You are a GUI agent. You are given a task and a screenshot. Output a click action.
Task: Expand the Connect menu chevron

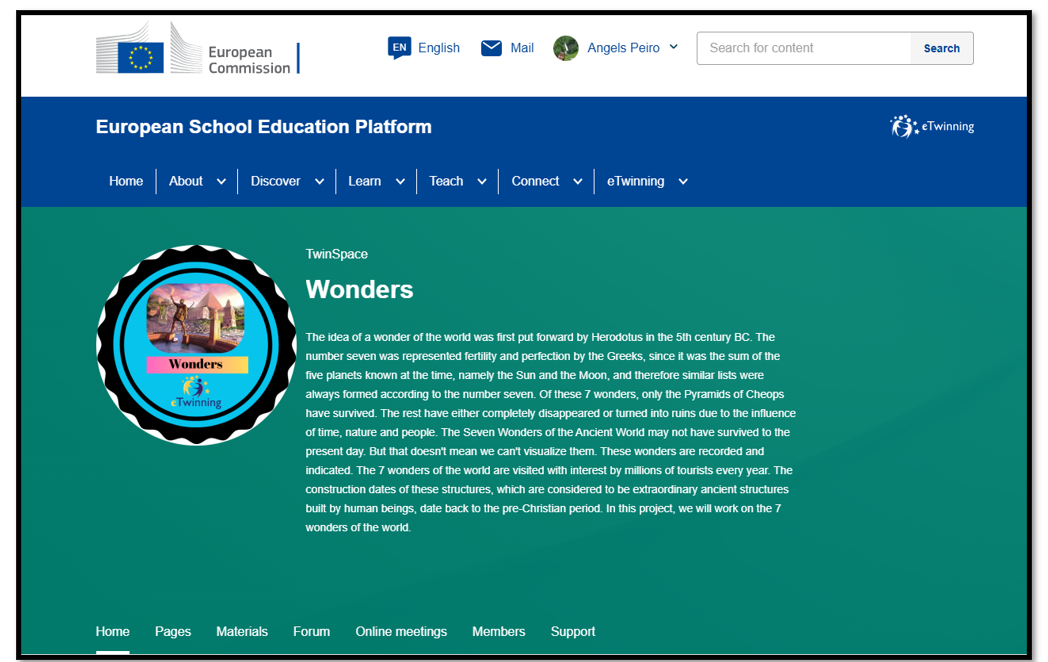pyautogui.click(x=577, y=182)
